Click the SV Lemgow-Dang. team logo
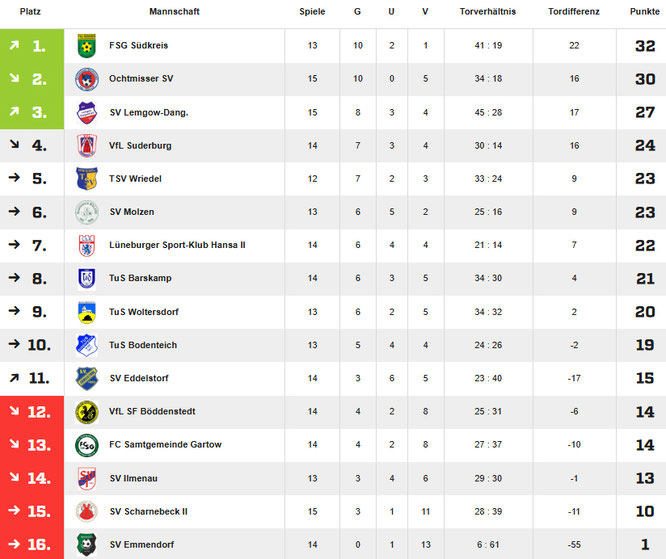 click(87, 112)
